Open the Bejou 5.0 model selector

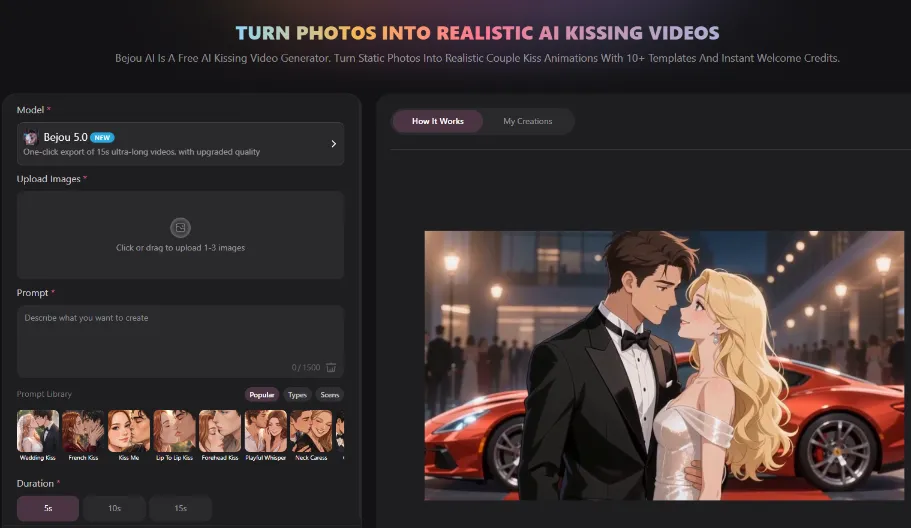(x=180, y=143)
